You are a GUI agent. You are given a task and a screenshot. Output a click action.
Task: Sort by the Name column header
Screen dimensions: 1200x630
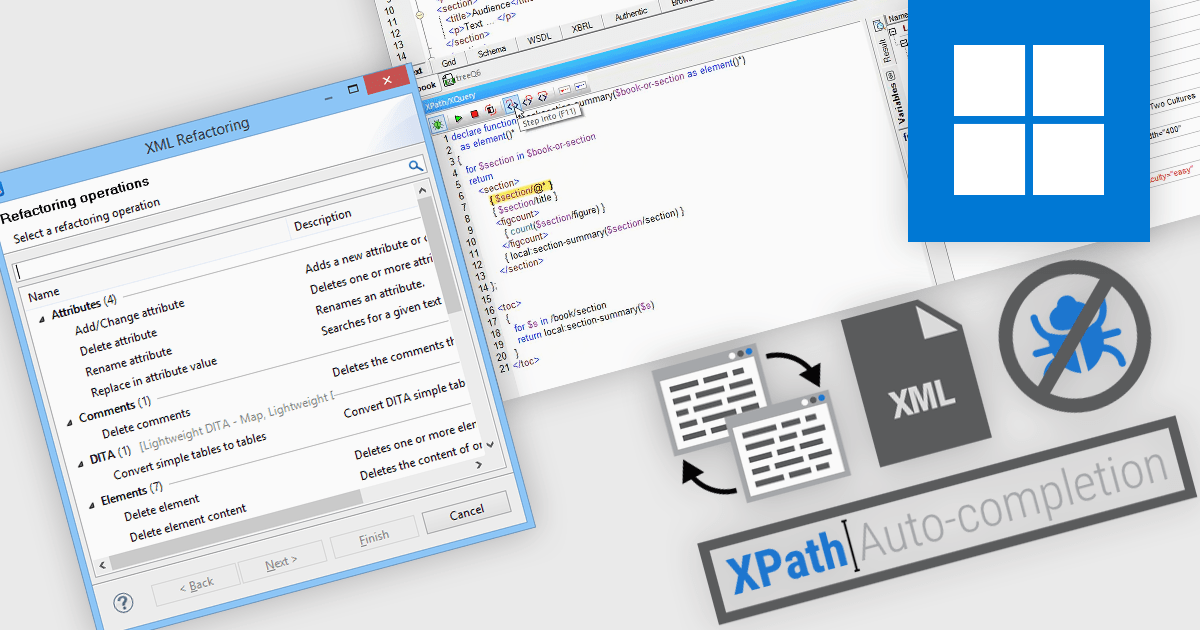pyautogui.click(x=44, y=294)
